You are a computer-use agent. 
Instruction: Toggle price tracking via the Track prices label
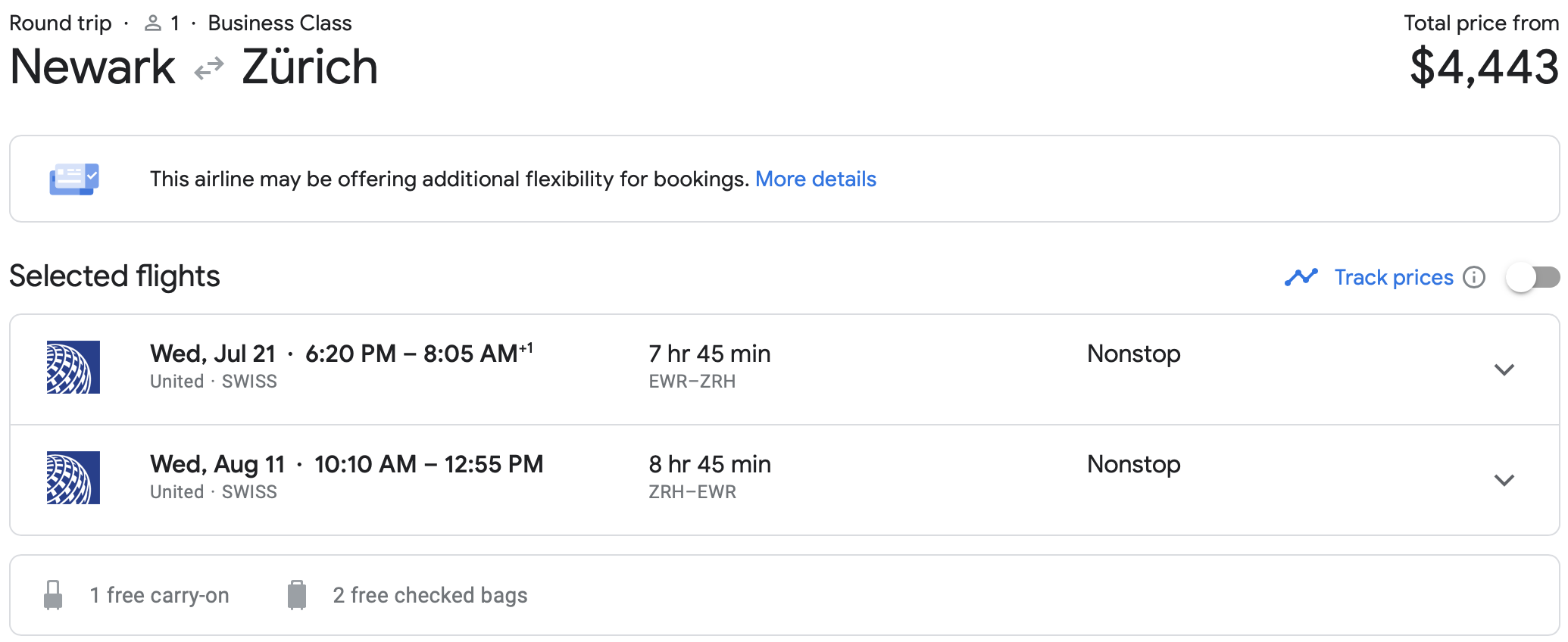pos(1393,277)
